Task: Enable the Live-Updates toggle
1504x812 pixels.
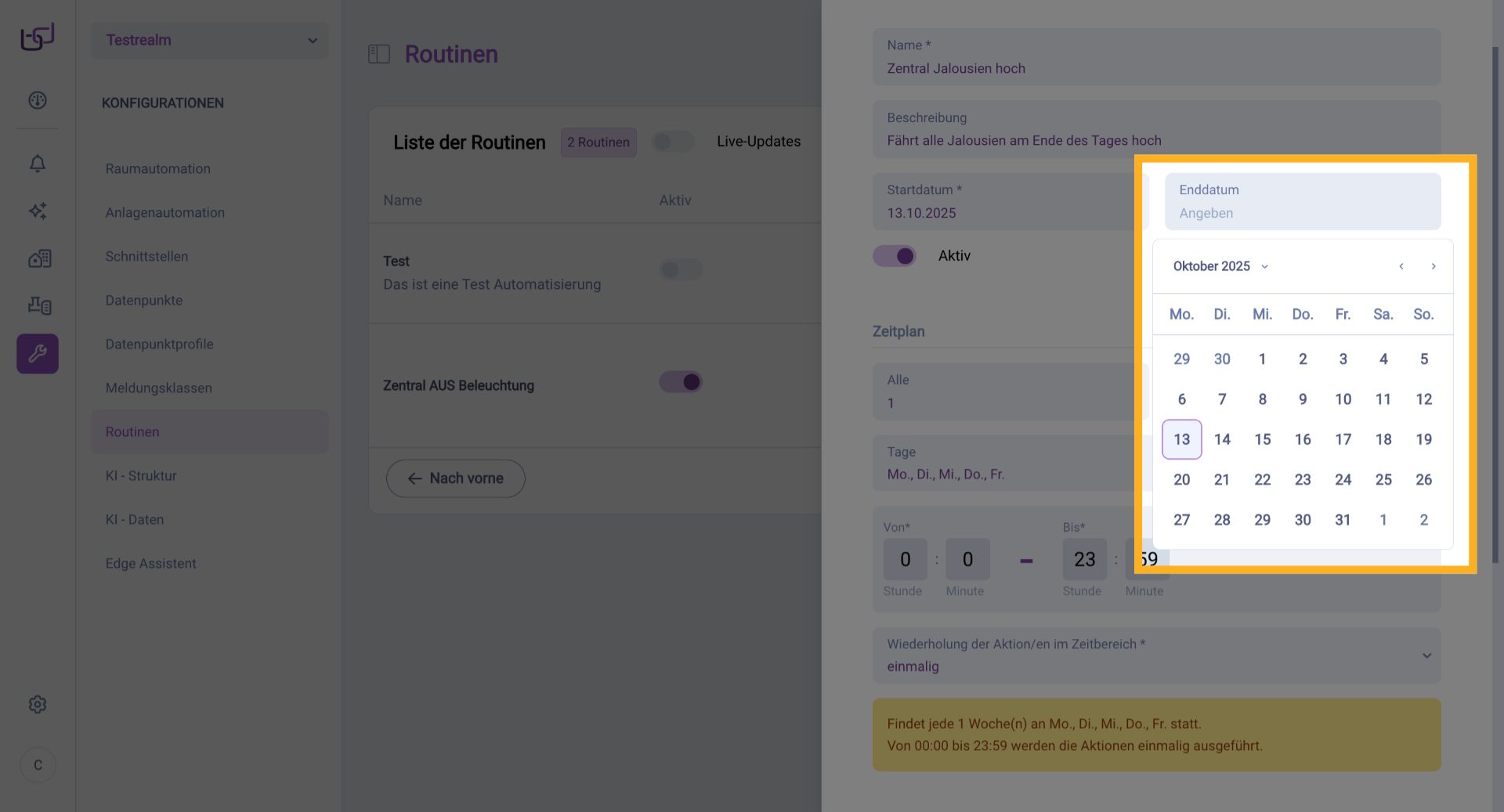Action: point(673,142)
